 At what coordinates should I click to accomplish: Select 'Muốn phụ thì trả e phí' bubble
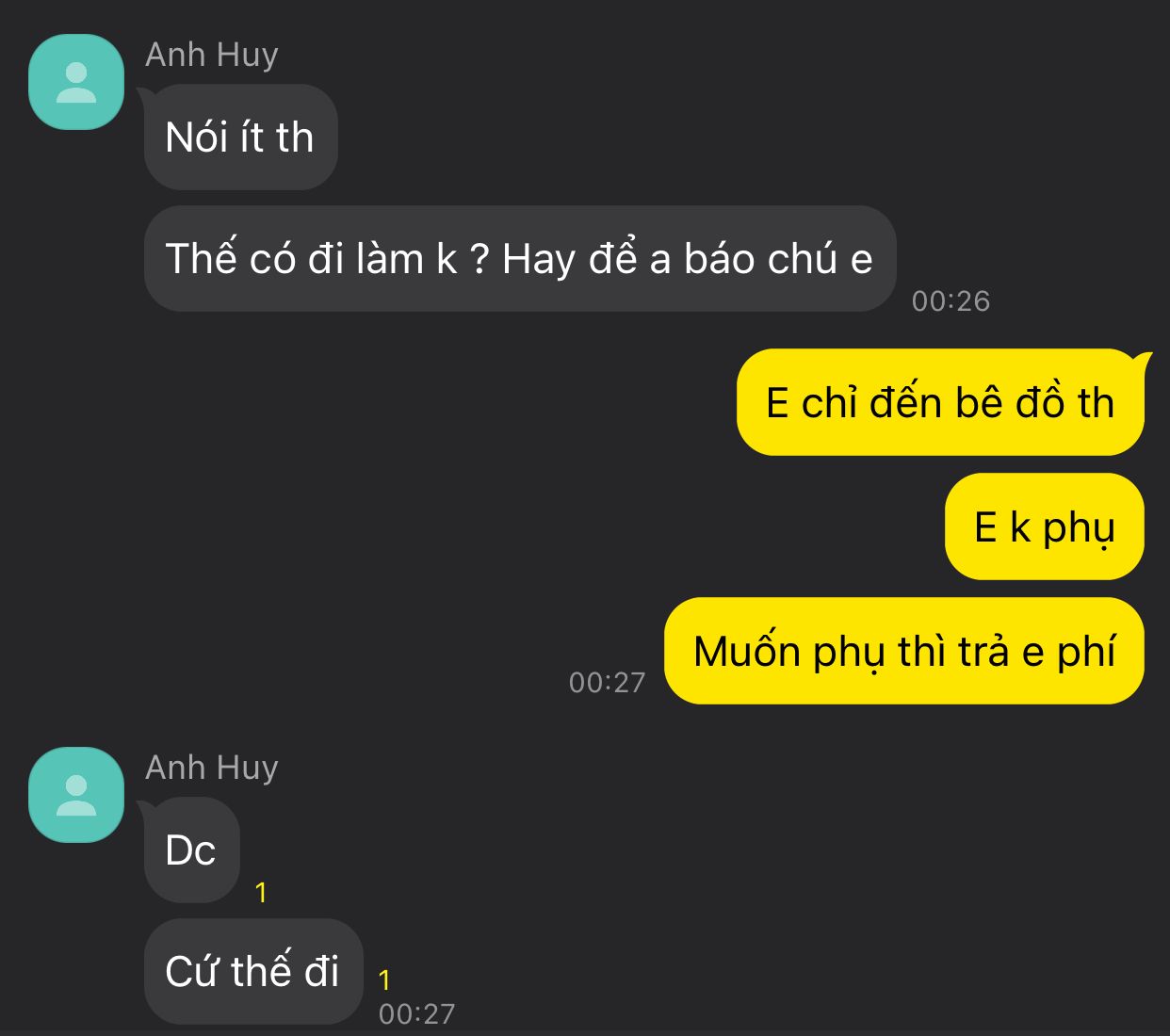(904, 651)
